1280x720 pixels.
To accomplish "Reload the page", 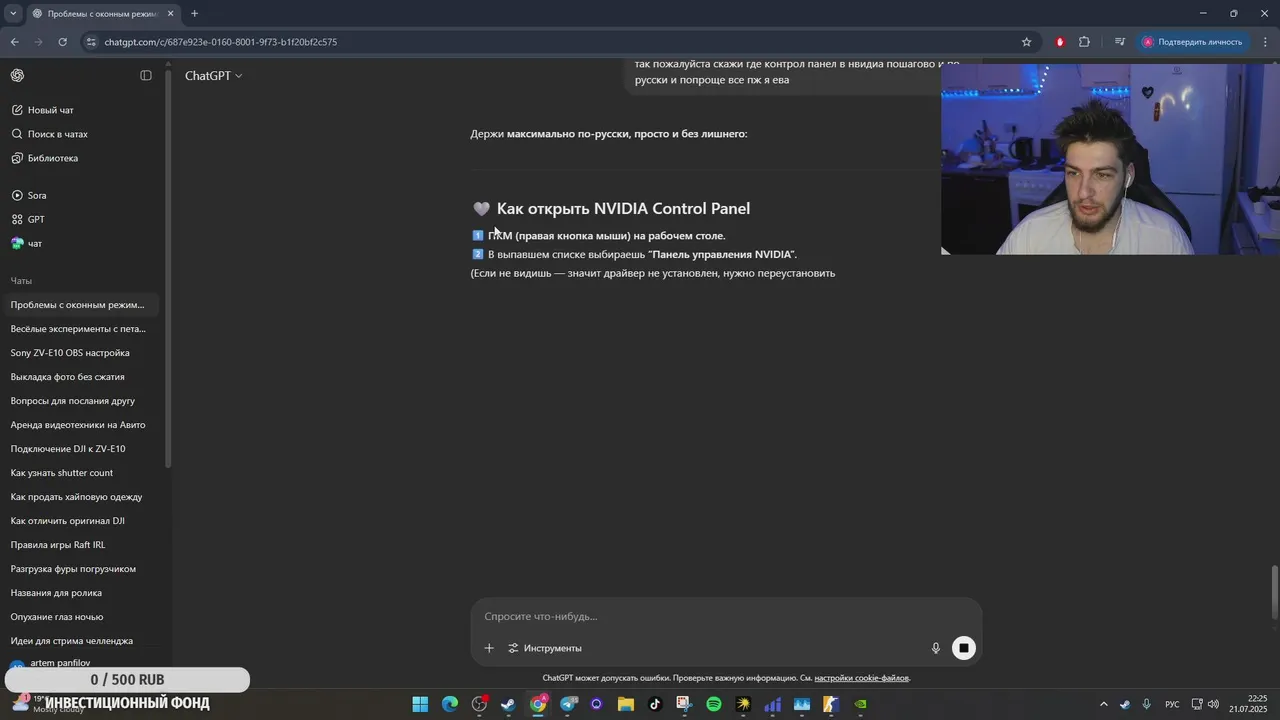I will [x=62, y=42].
